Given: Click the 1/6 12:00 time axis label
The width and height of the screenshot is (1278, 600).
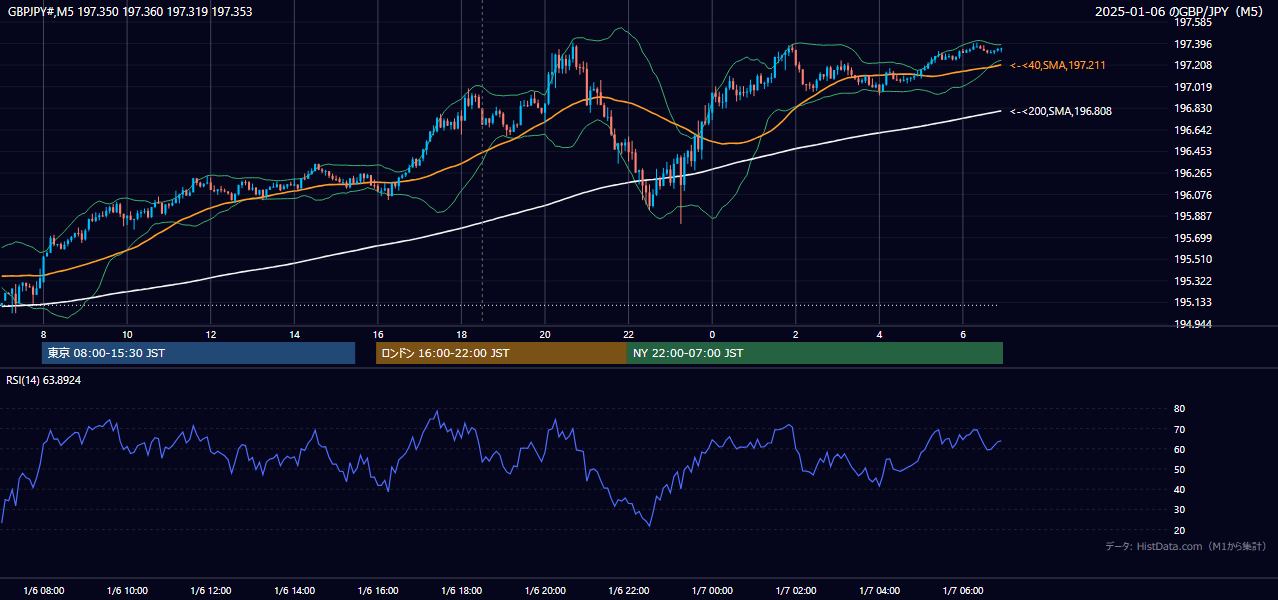Looking at the screenshot, I should tap(211, 590).
